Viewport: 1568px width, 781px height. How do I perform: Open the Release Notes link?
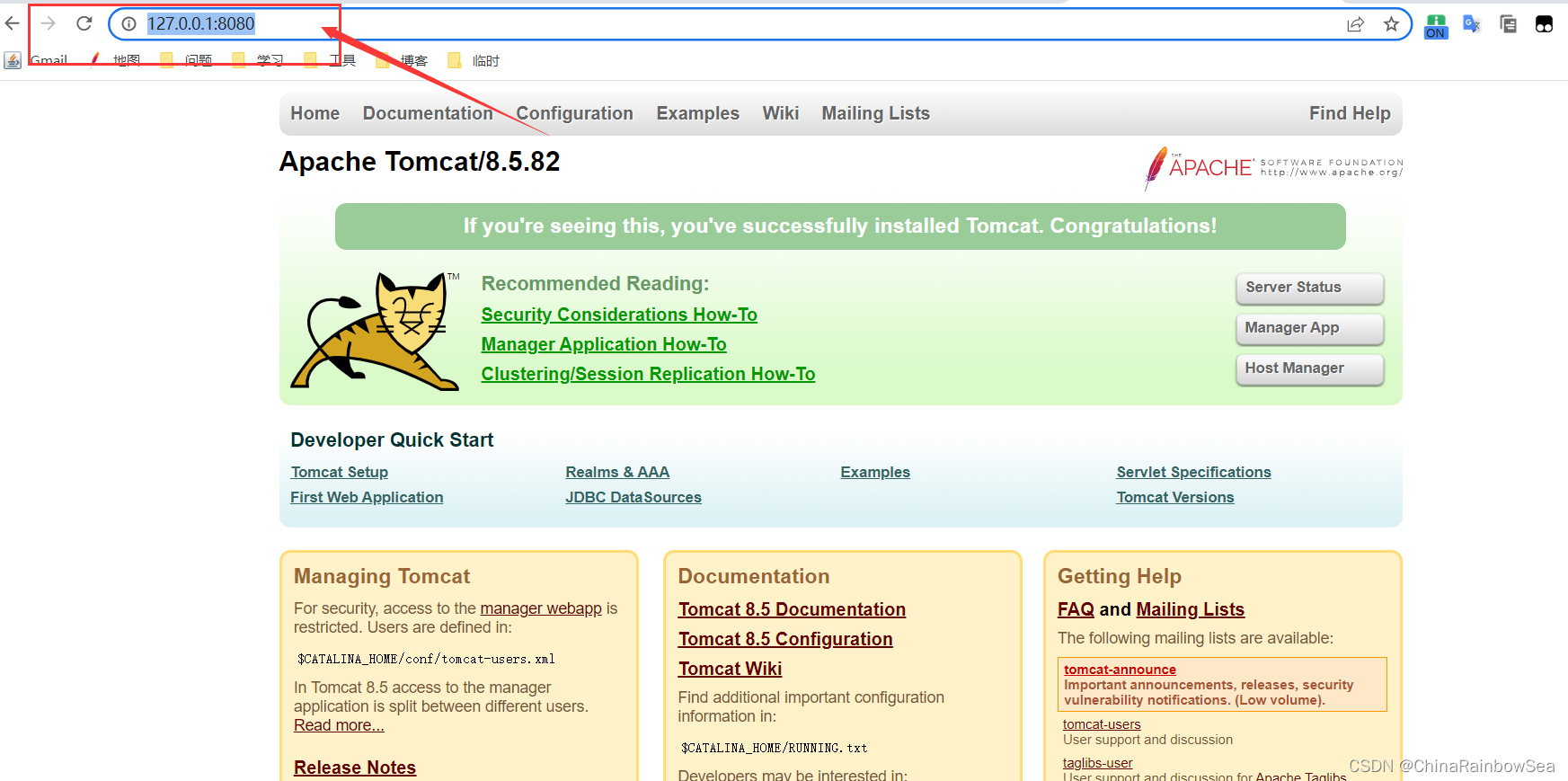pos(355,768)
